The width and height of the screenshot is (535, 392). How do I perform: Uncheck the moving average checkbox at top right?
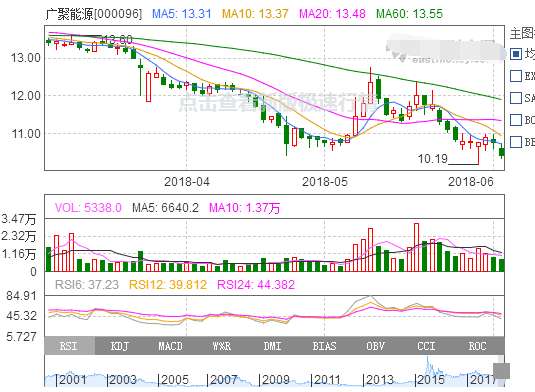pos(516,54)
